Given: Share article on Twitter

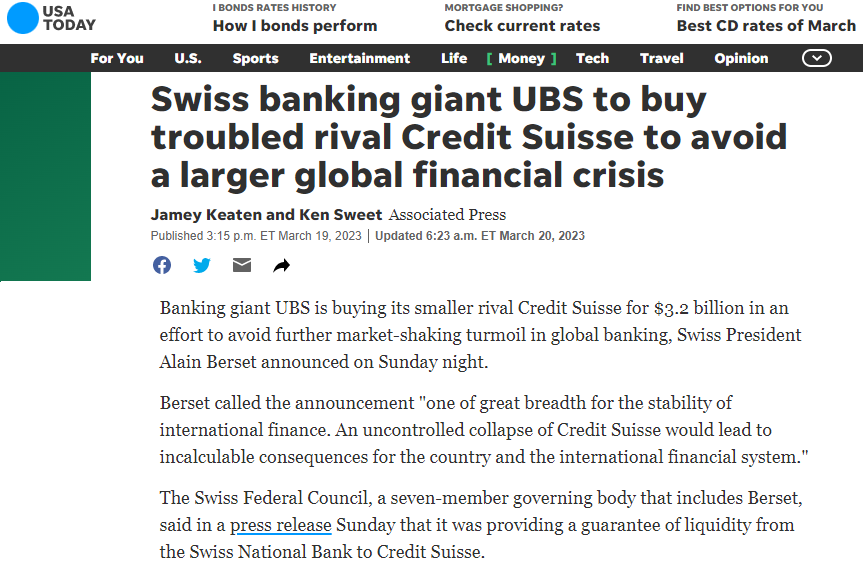Looking at the screenshot, I should pyautogui.click(x=202, y=265).
